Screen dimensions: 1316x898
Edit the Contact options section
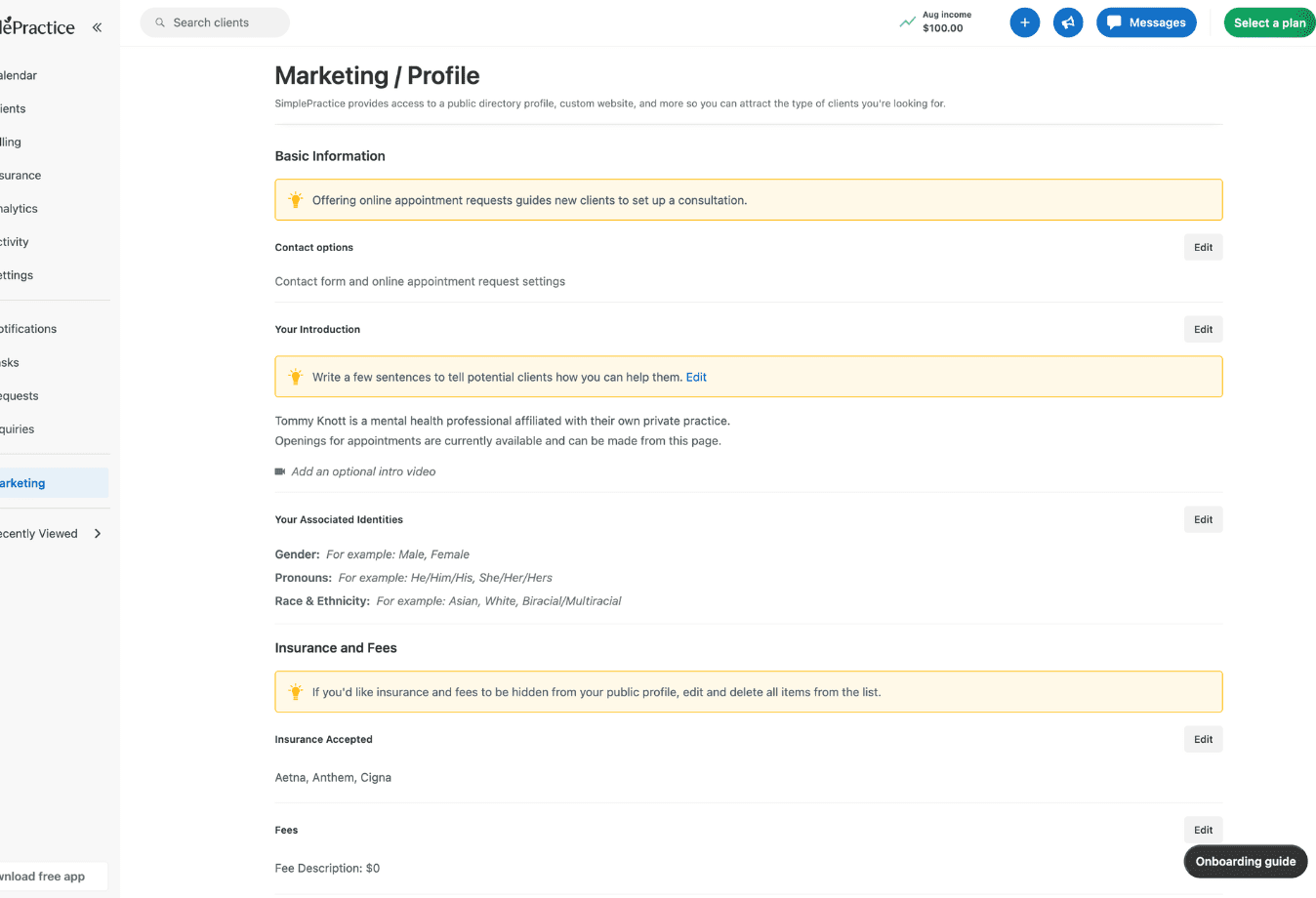pyautogui.click(x=1203, y=248)
